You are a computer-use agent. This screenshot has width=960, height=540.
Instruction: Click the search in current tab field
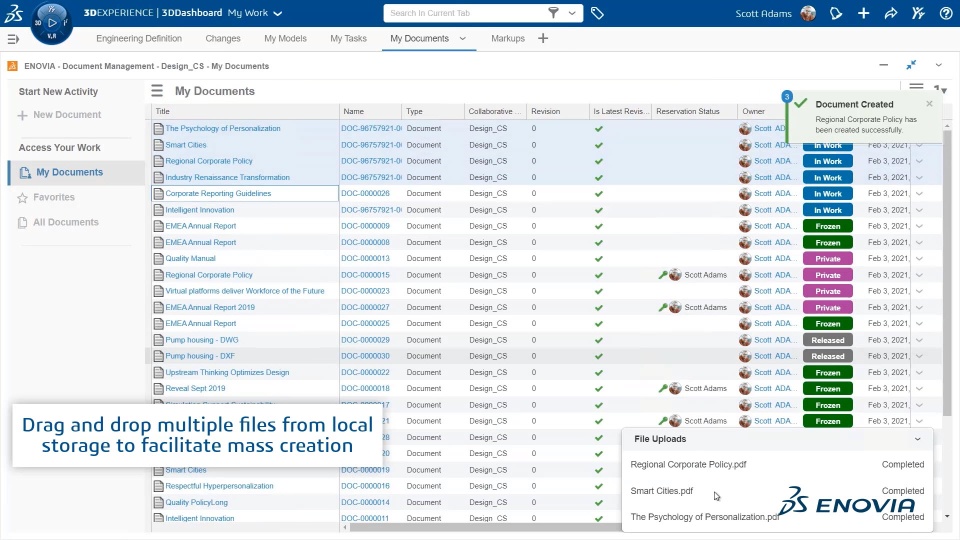465,13
